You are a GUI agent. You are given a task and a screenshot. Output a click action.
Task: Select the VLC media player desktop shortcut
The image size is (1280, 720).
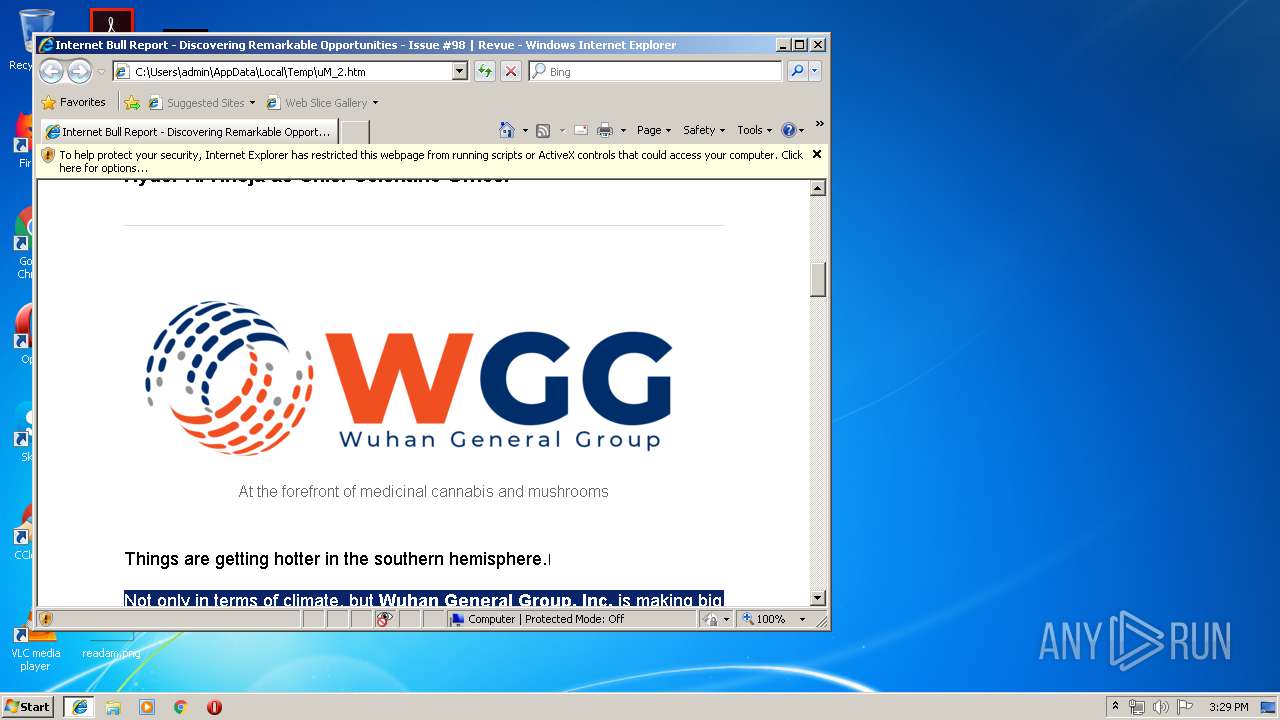35,651
